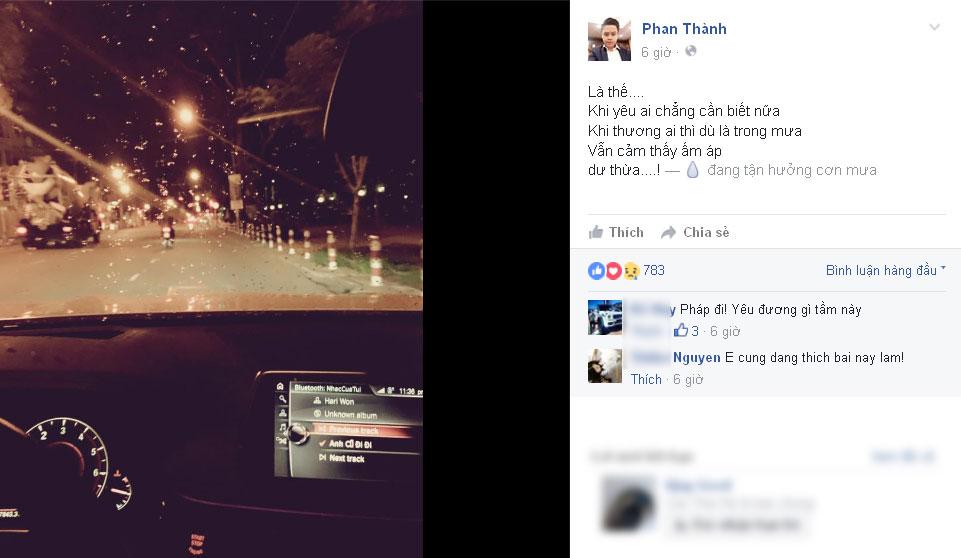Click Phan Thành's profile picture thumbnail
Image resolution: width=961 pixels, height=558 pixels.
(x=609, y=40)
